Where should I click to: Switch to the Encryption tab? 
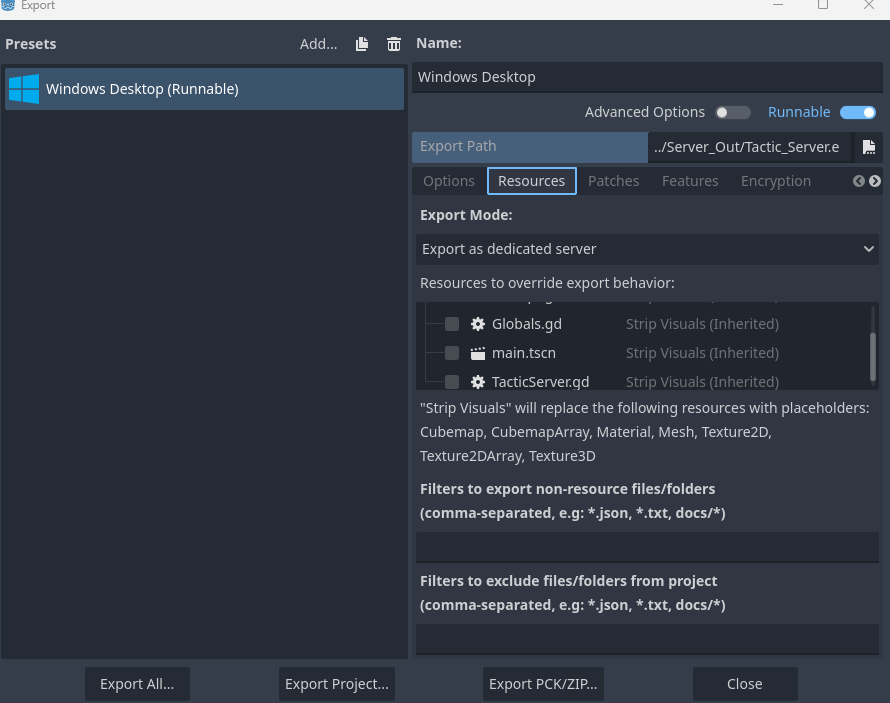coord(775,181)
